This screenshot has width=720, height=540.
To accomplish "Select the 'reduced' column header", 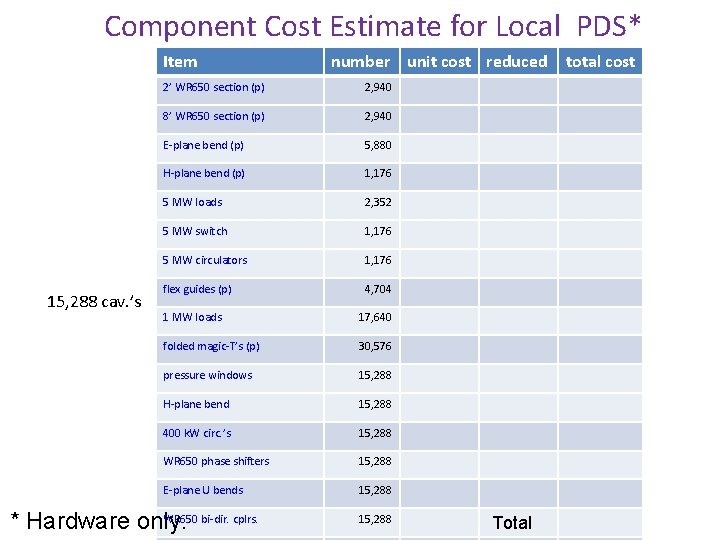I will (517, 62).
